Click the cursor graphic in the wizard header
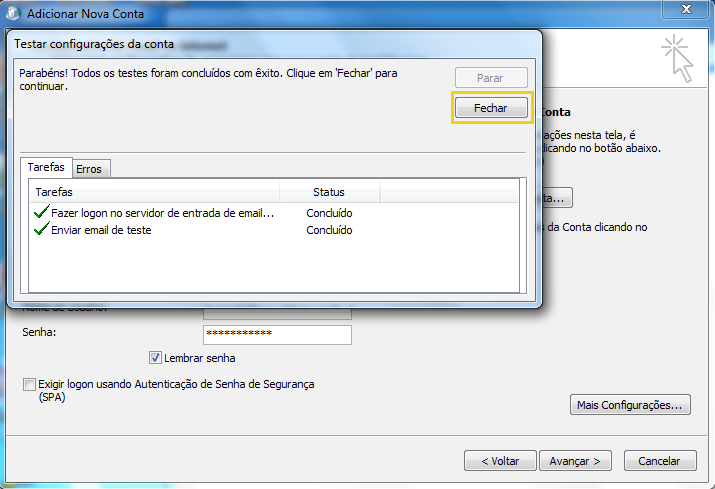Image resolution: width=715 pixels, height=489 pixels. point(677,57)
